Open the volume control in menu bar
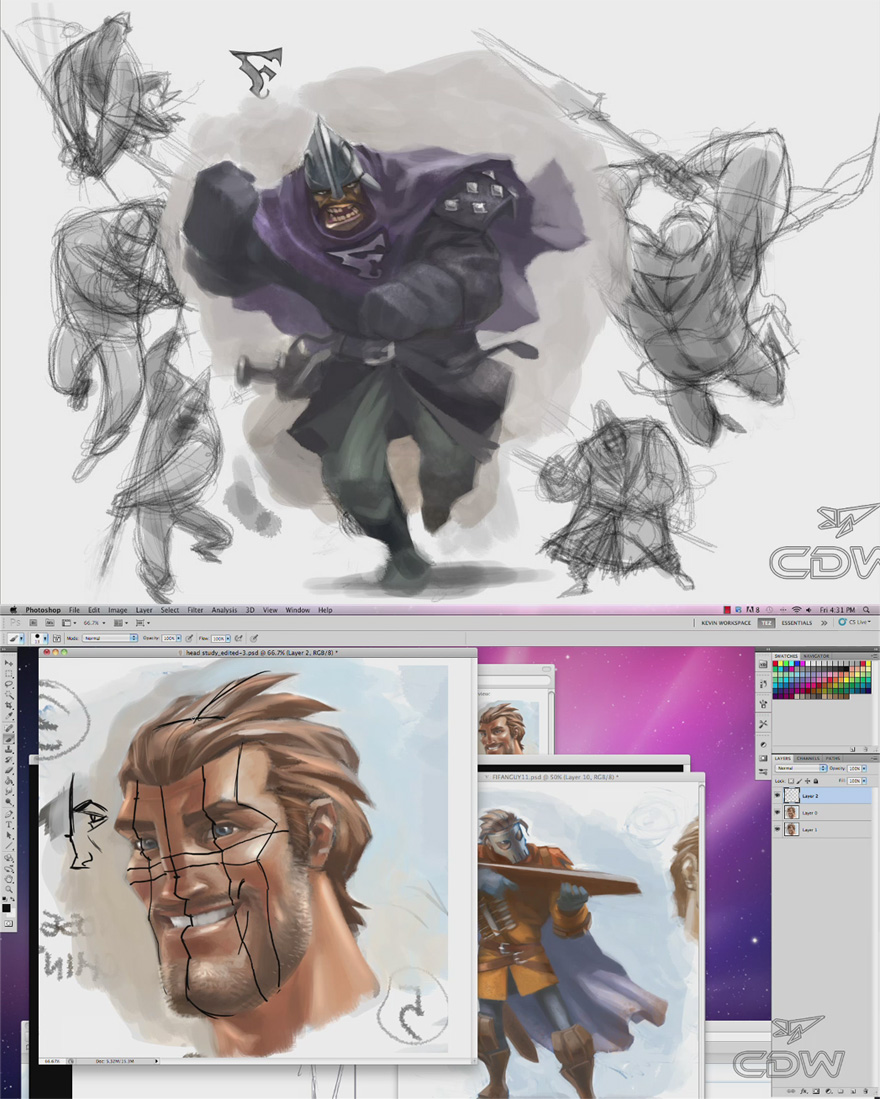 pyautogui.click(x=809, y=610)
